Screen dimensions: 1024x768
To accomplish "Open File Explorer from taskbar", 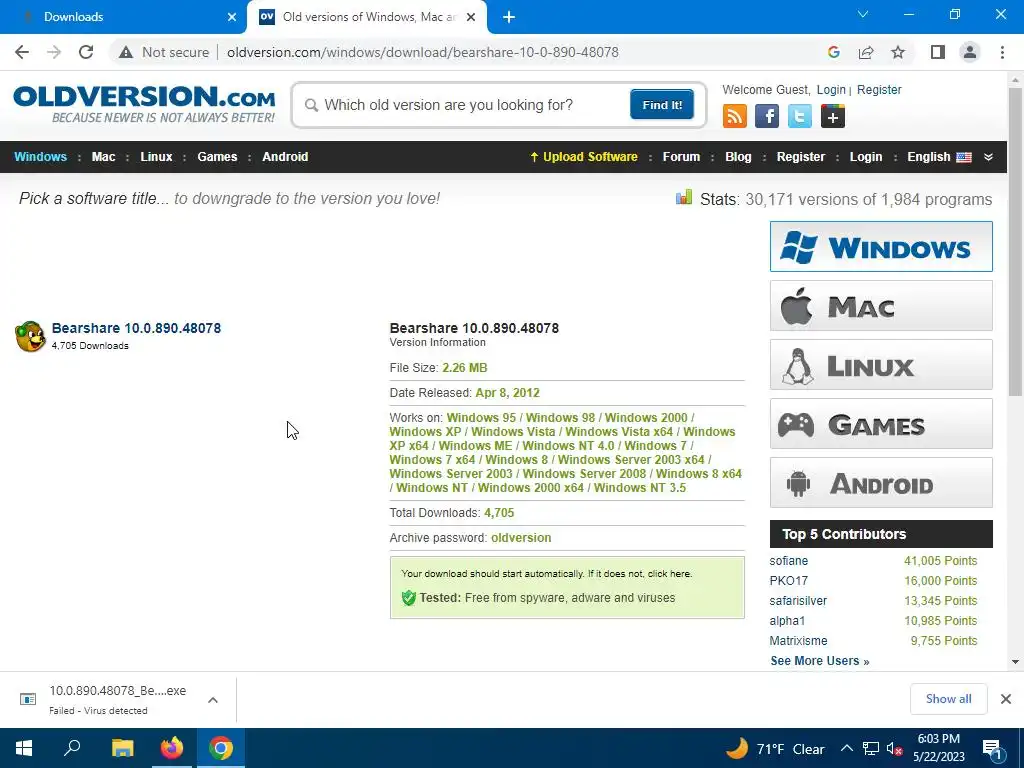I will tap(122, 748).
